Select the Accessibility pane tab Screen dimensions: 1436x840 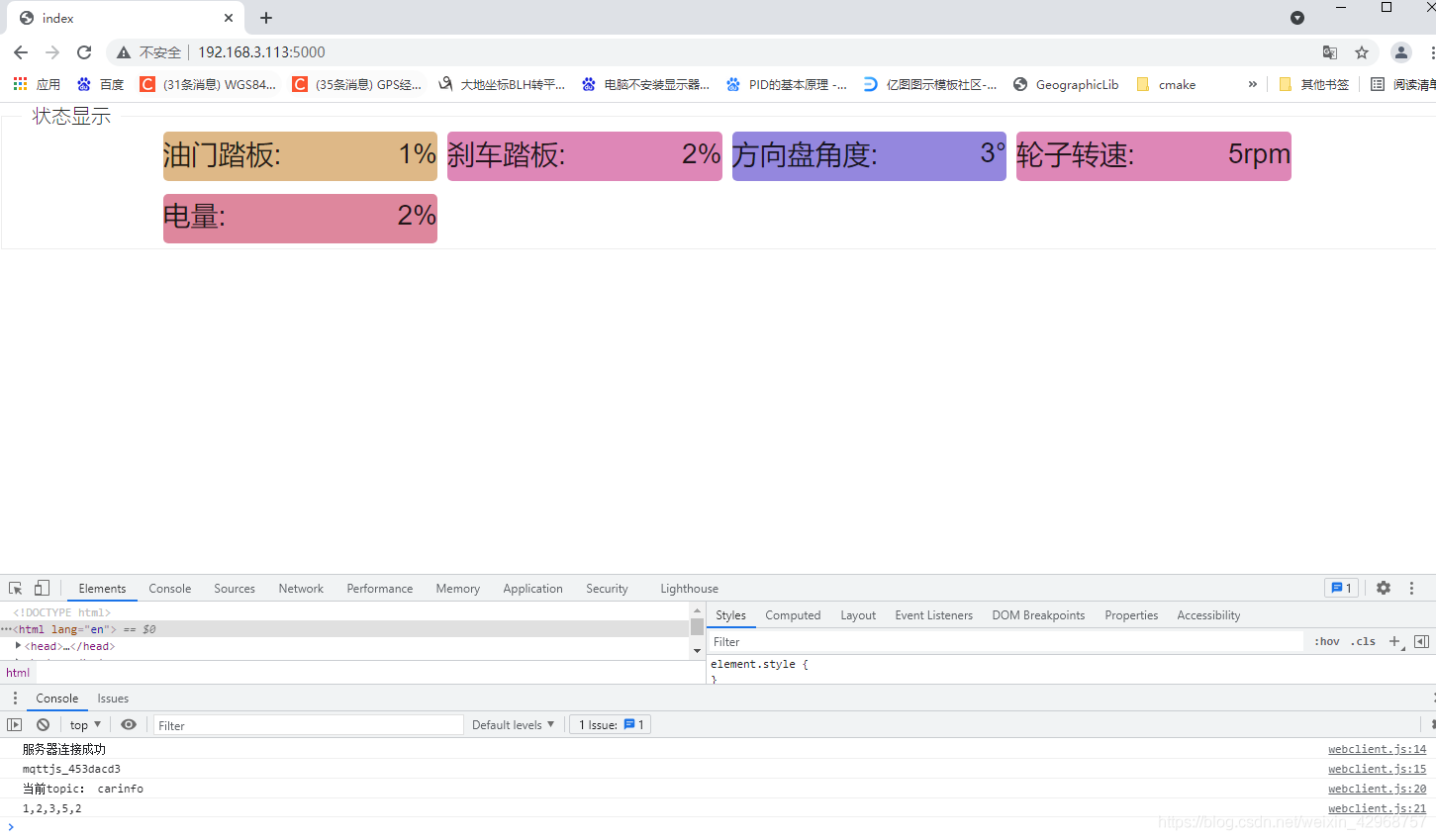click(1208, 615)
